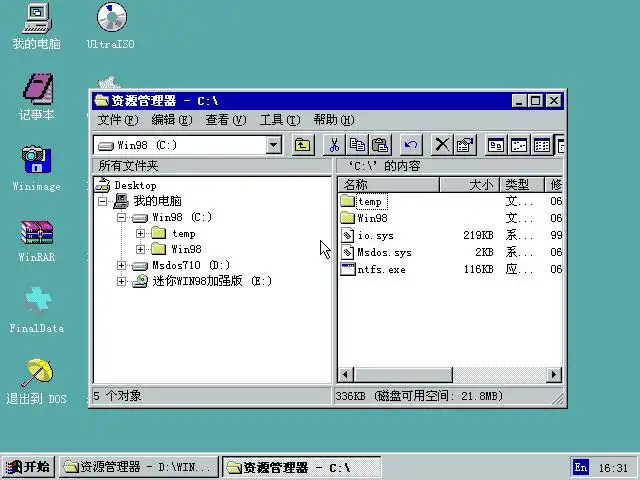Click the En language indicator in tray
The image size is (640, 480).
580,467
